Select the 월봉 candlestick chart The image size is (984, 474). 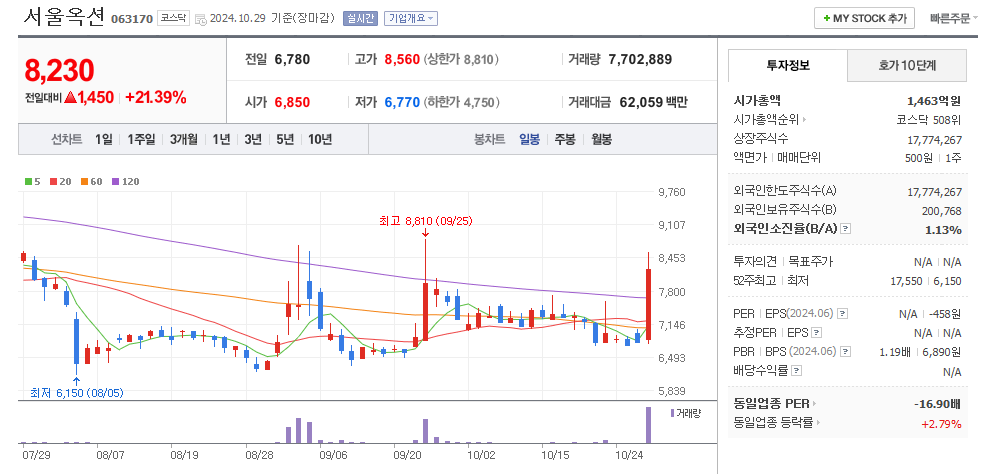601,139
